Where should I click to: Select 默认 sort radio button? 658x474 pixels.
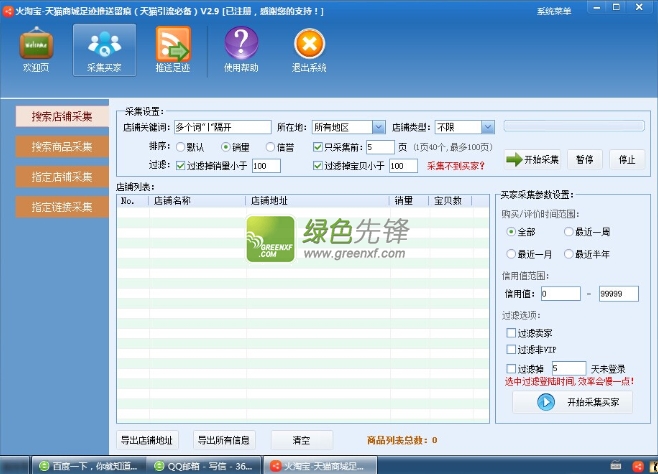pos(180,147)
